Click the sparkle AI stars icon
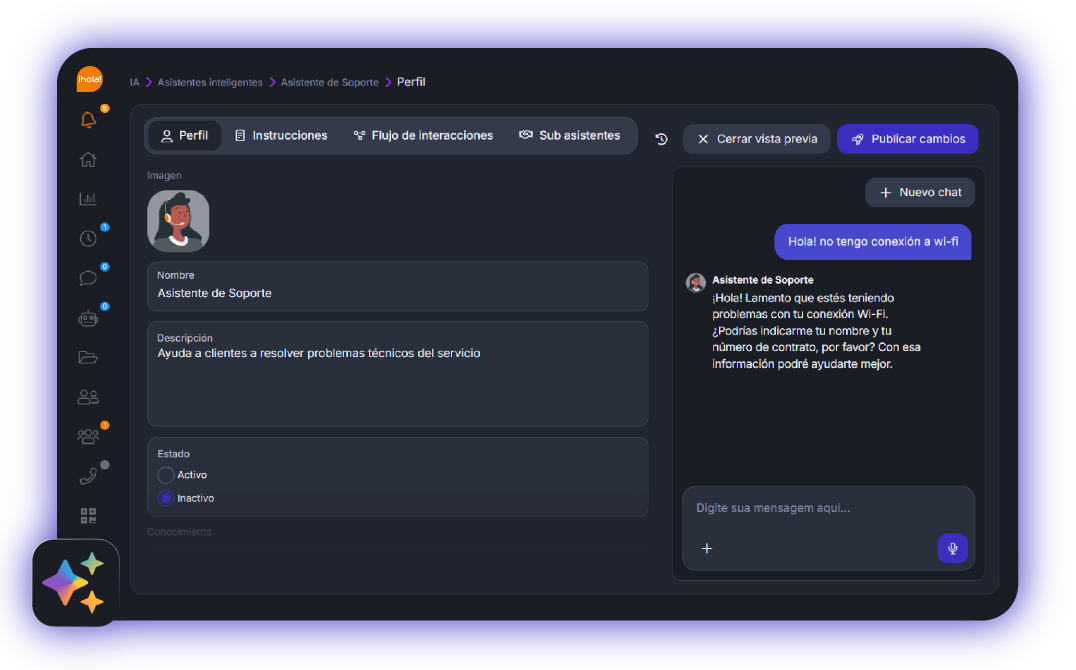 click(x=75, y=582)
